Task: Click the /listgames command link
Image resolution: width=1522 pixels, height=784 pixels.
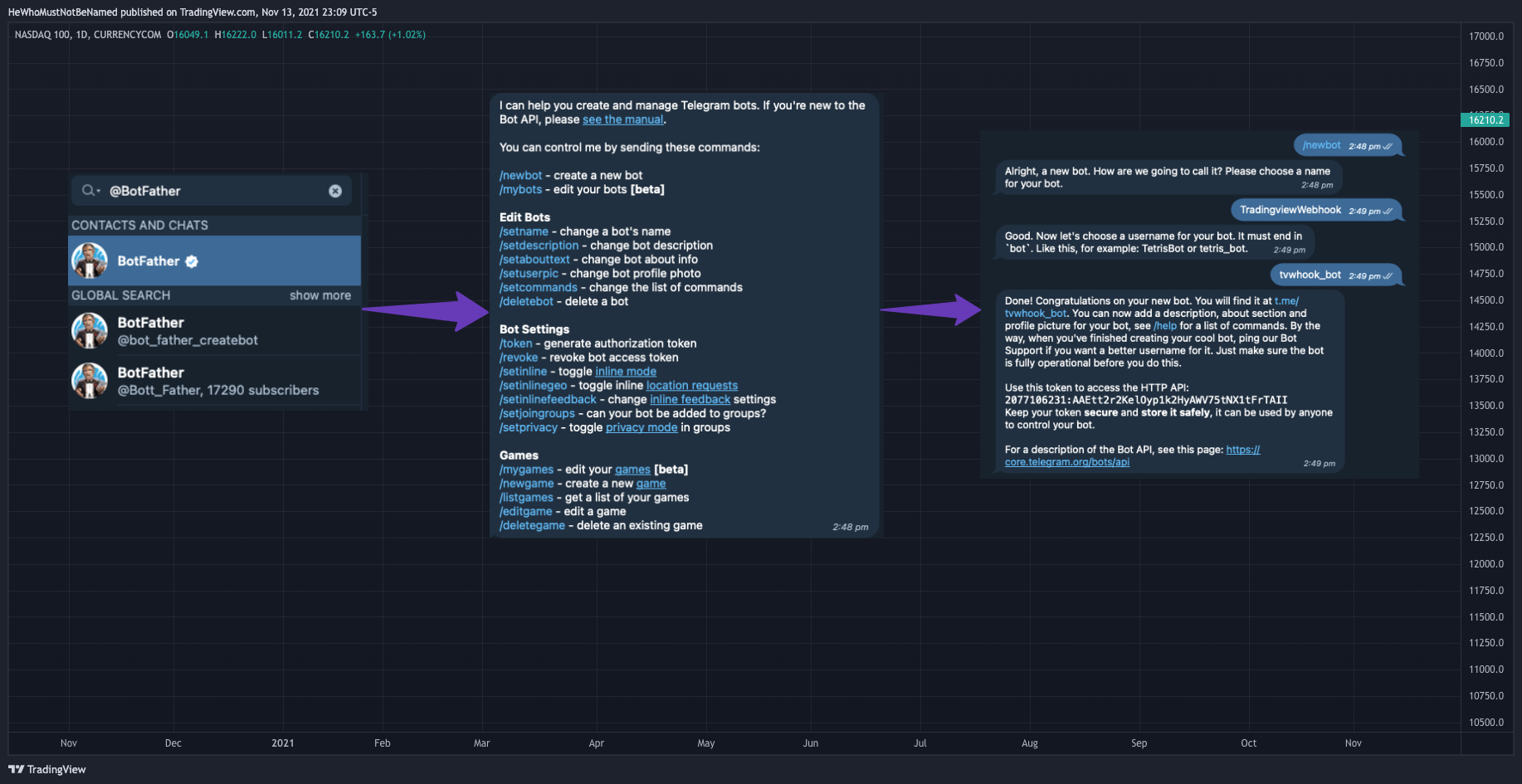Action: (526, 498)
